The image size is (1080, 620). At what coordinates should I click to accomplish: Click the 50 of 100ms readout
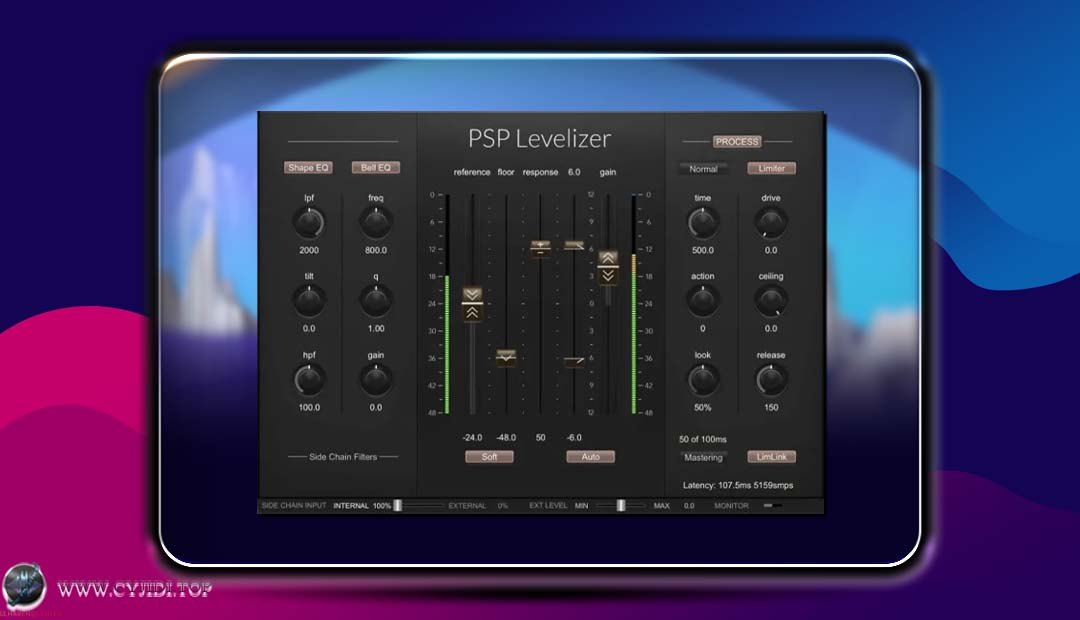pyautogui.click(x=703, y=439)
